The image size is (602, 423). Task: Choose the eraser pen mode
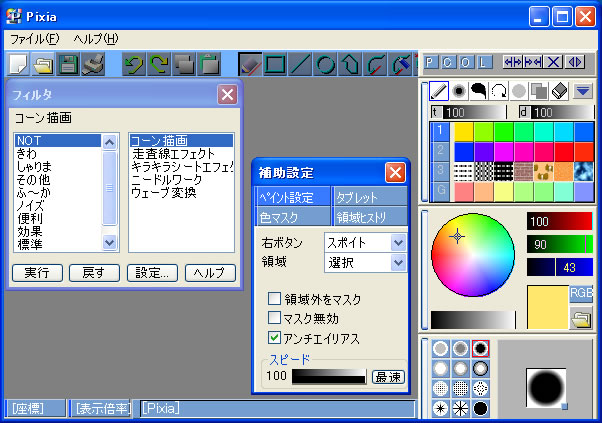559,91
